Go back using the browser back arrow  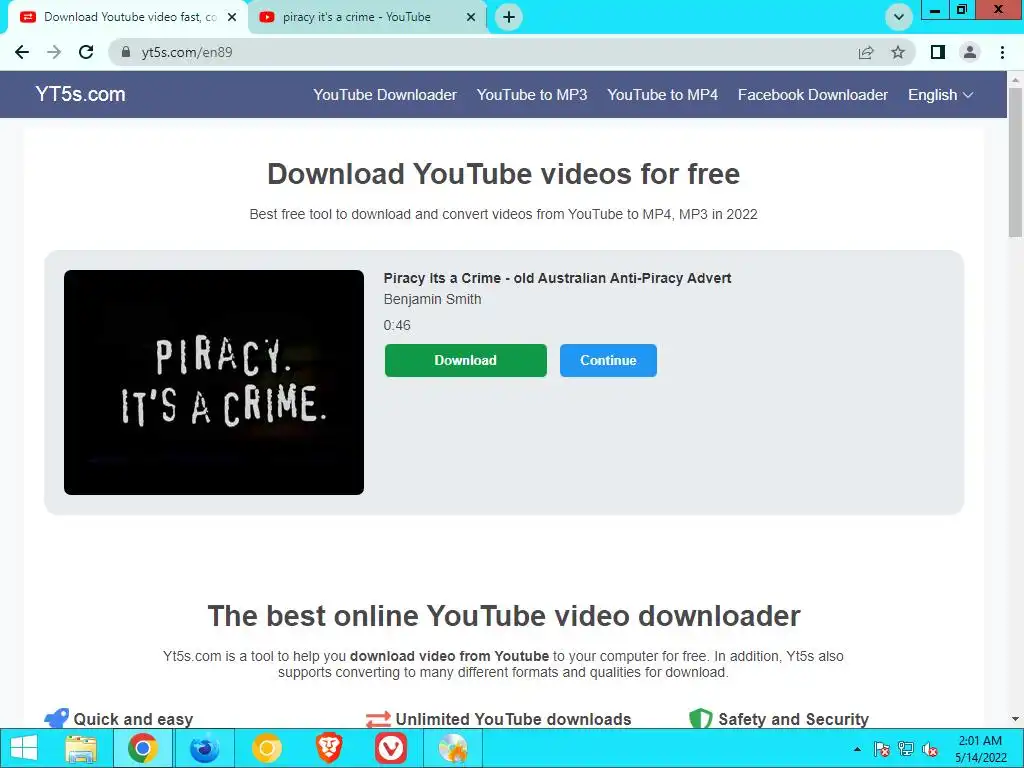pos(22,52)
